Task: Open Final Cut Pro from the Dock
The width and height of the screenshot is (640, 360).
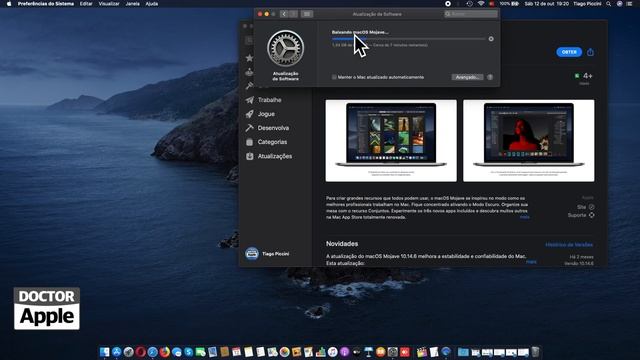Action: [x=422, y=352]
